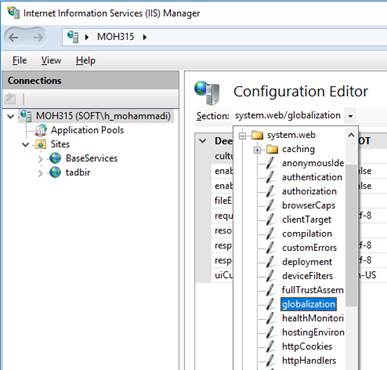Viewport: 387px width, 370px height.
Task: Select the healthMonitoring section
Action: 313,318
